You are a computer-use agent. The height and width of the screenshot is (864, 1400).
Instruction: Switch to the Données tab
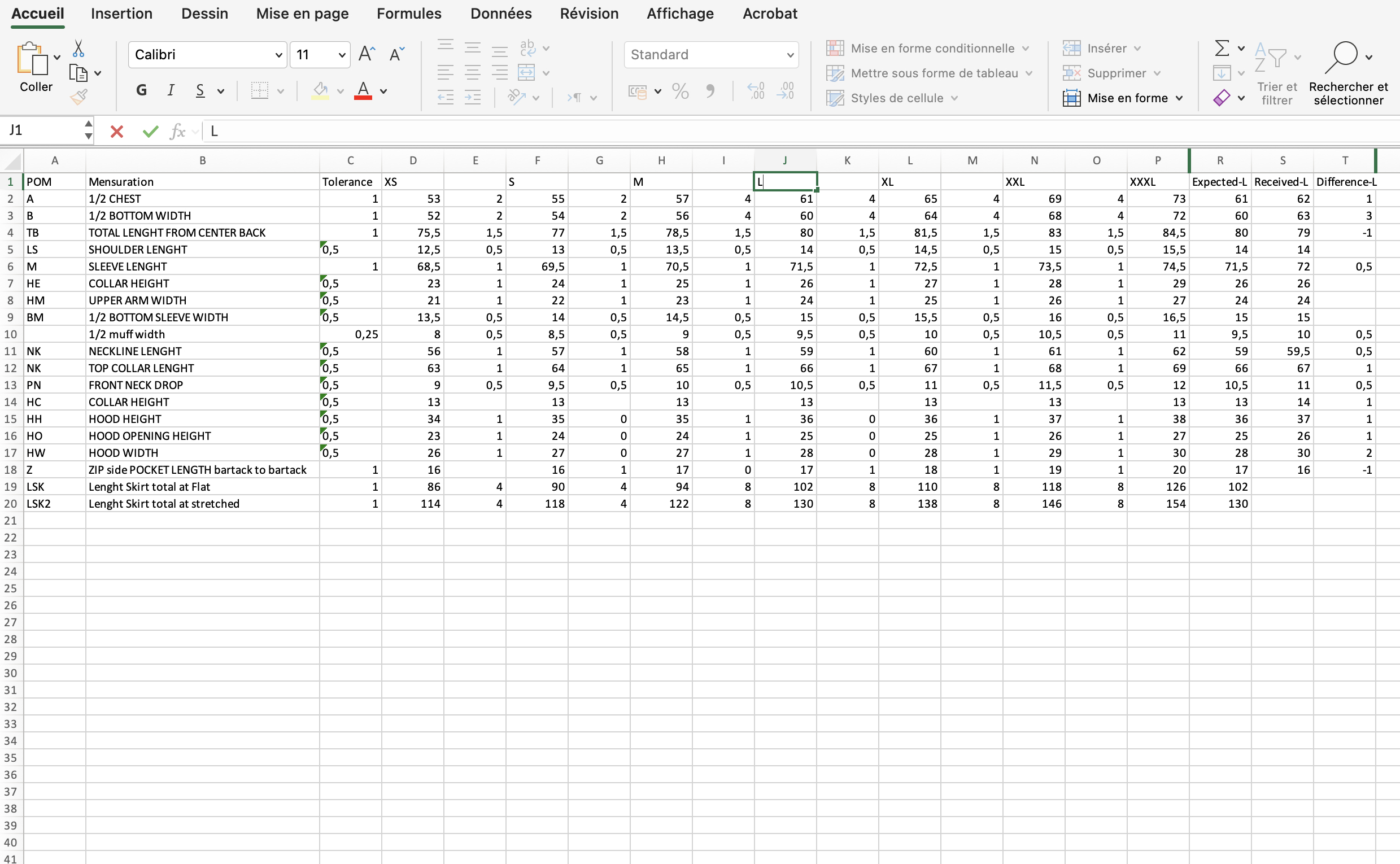[x=501, y=13]
